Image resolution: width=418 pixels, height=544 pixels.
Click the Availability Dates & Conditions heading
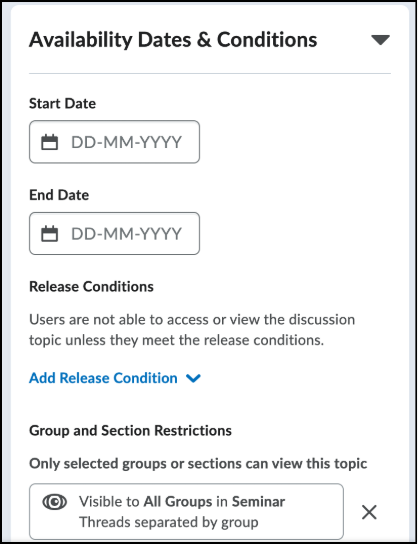click(173, 40)
